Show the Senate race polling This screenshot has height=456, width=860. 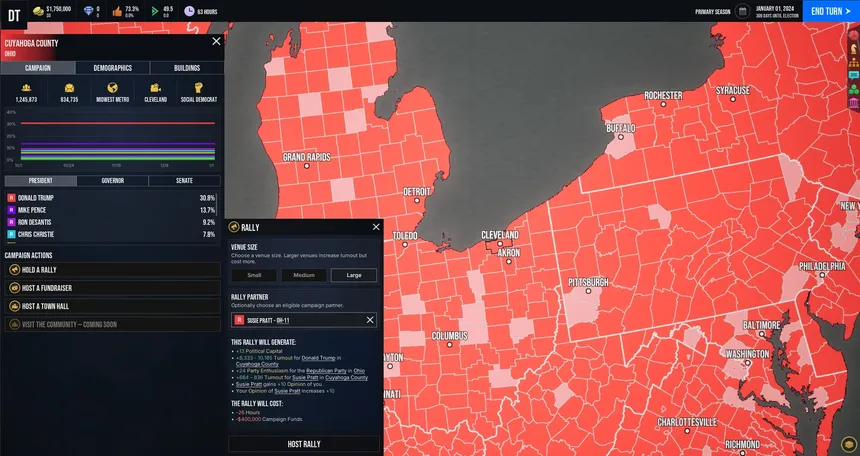coord(184,181)
